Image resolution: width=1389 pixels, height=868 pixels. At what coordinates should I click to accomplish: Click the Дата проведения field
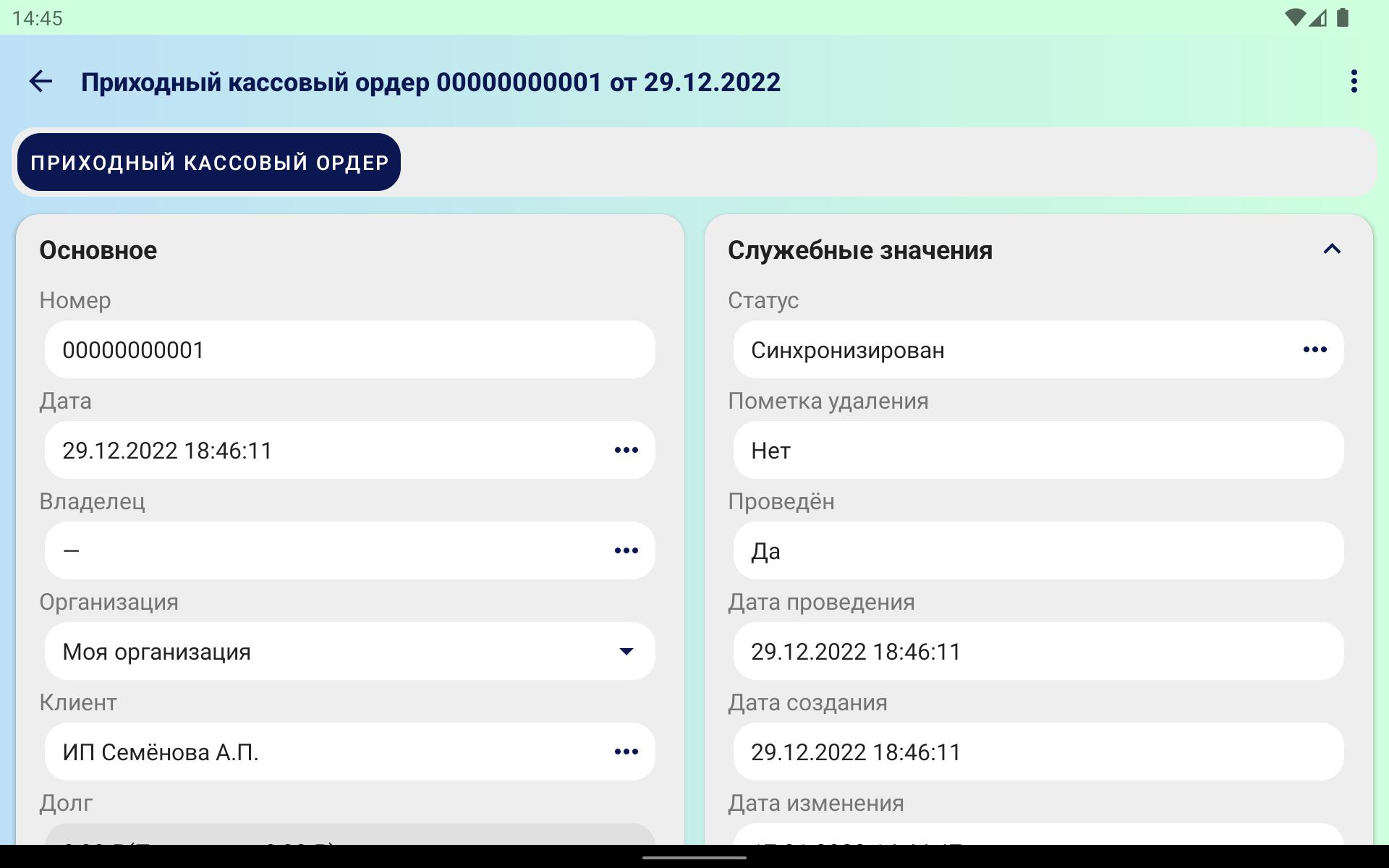click(1038, 651)
